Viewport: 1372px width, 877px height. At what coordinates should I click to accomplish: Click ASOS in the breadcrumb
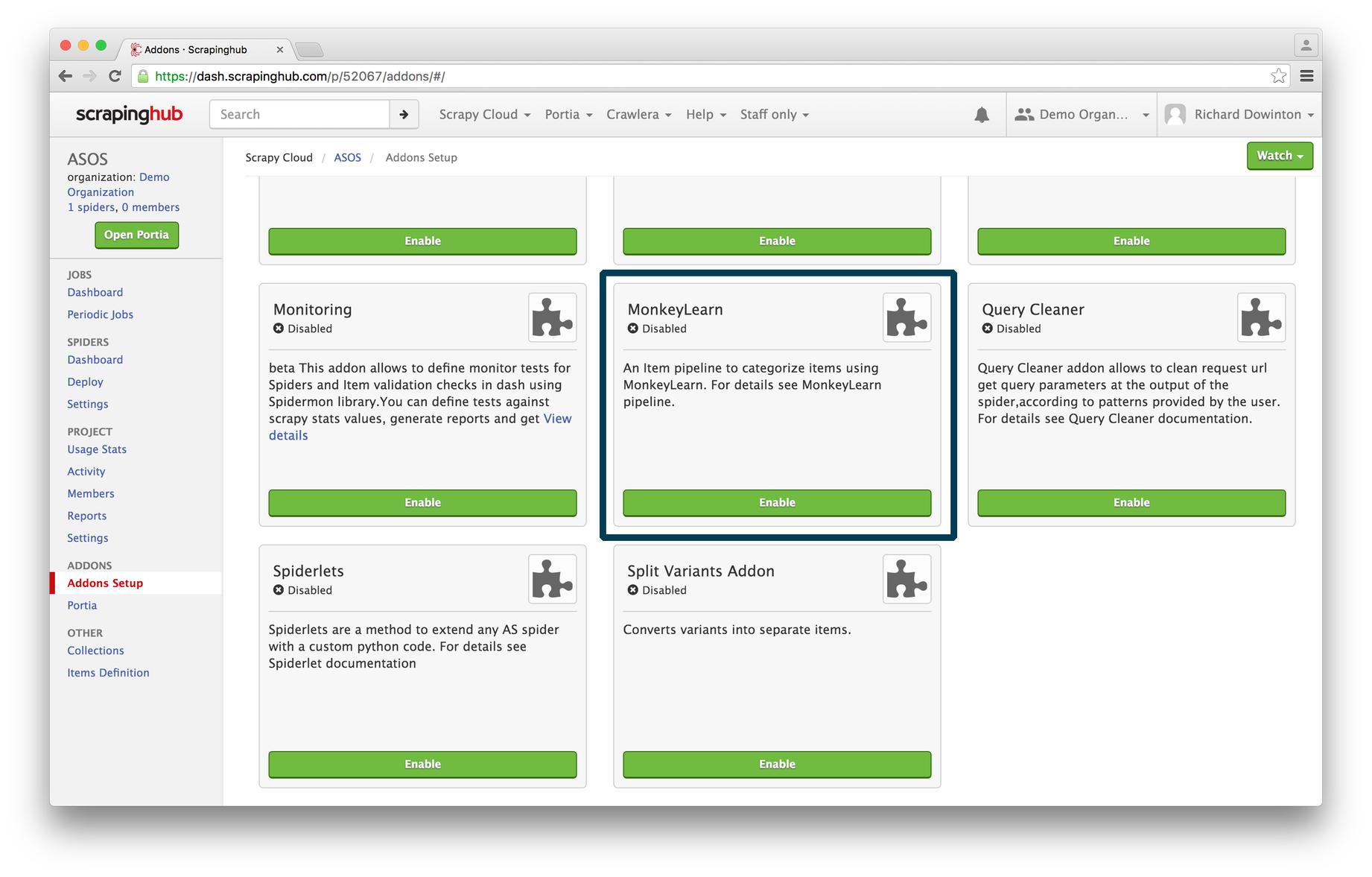click(x=347, y=158)
